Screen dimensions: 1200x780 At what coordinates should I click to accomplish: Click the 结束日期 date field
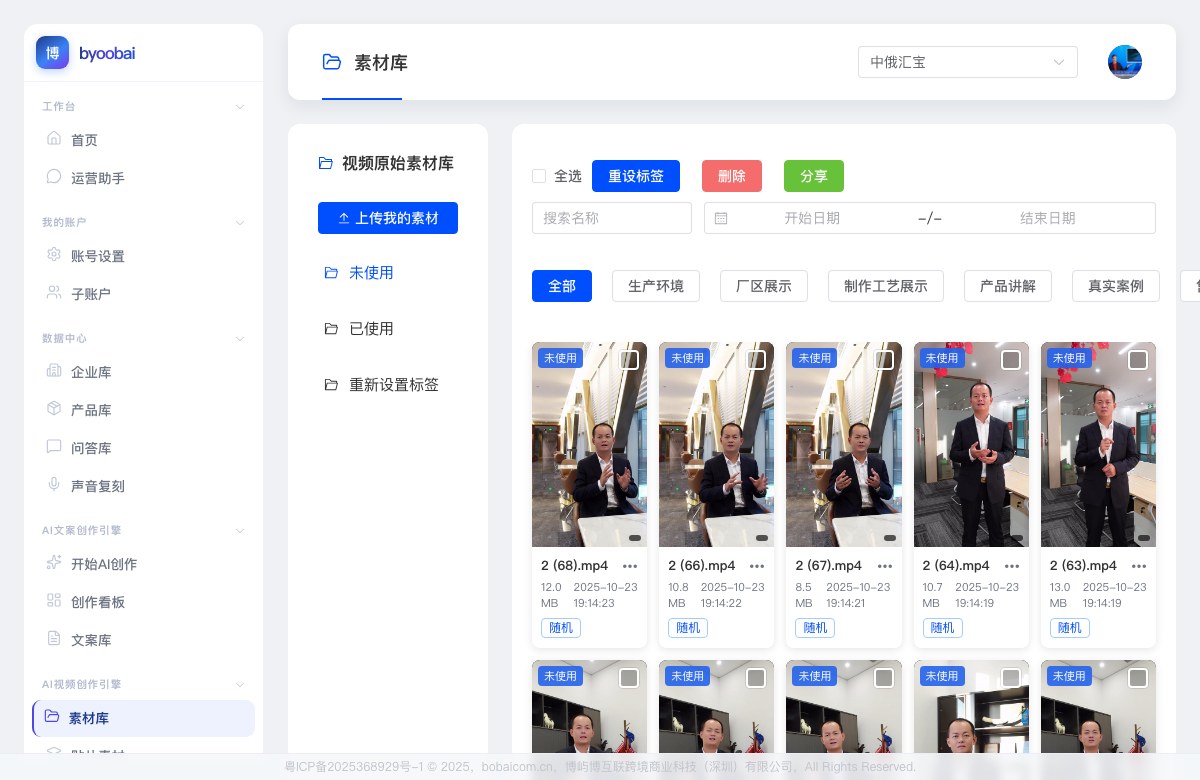point(1048,218)
